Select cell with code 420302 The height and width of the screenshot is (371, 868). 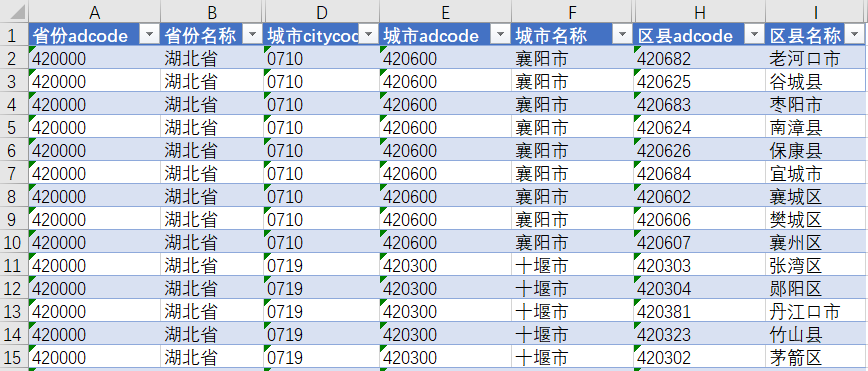pos(700,357)
